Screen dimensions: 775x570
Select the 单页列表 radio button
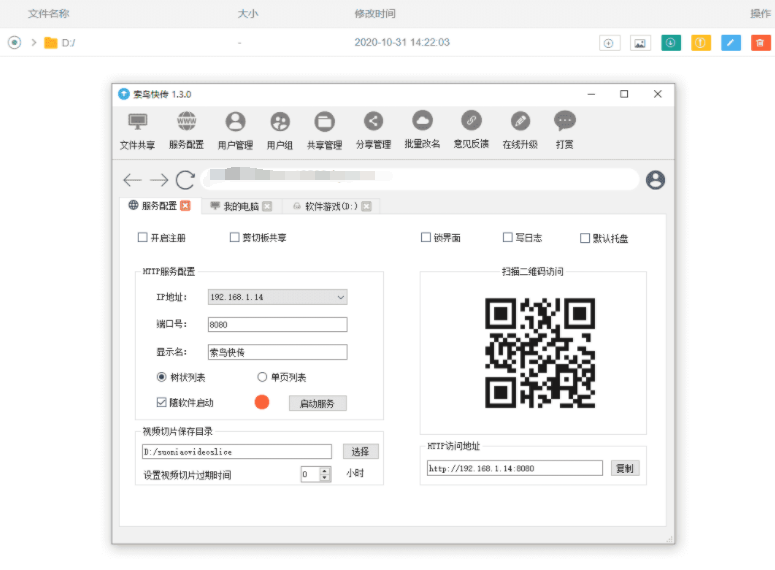tap(262, 377)
